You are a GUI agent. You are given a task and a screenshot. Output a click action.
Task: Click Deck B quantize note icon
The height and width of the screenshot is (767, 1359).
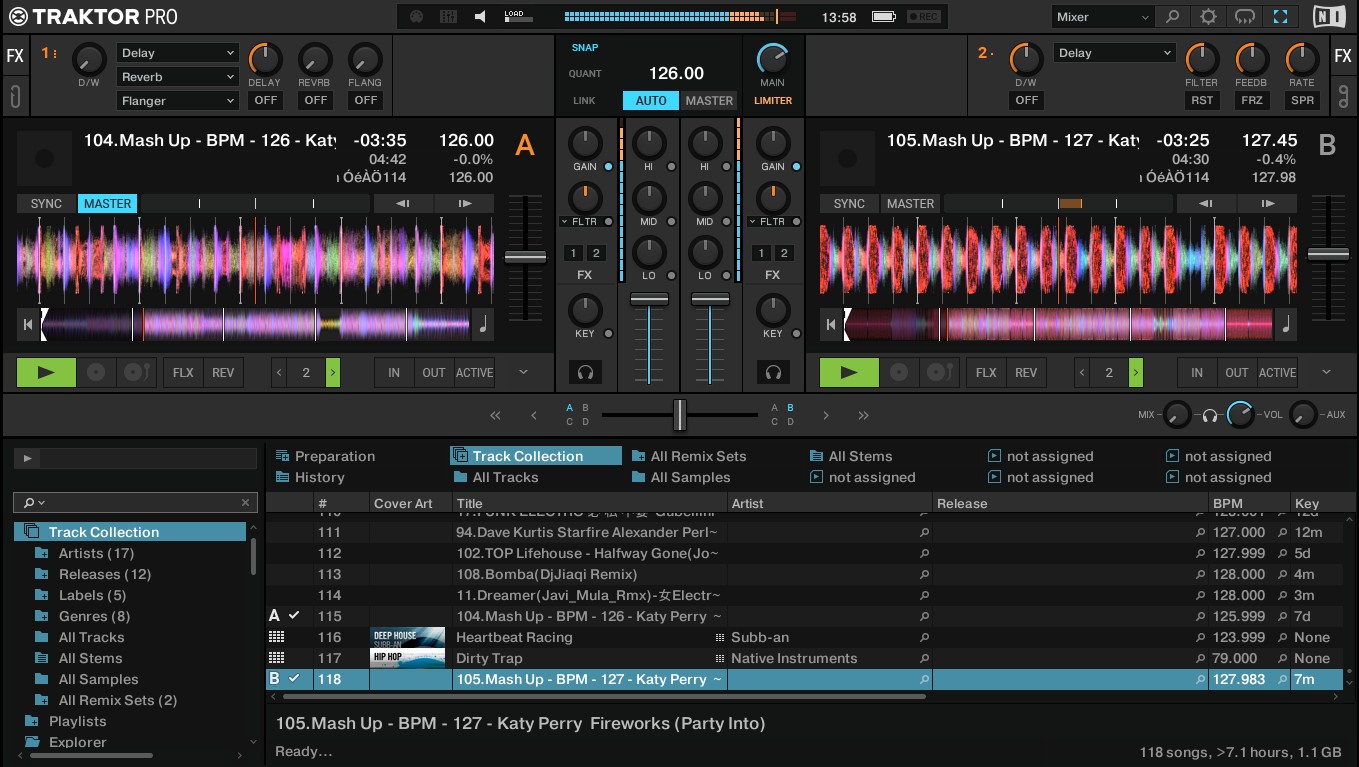(1286, 324)
